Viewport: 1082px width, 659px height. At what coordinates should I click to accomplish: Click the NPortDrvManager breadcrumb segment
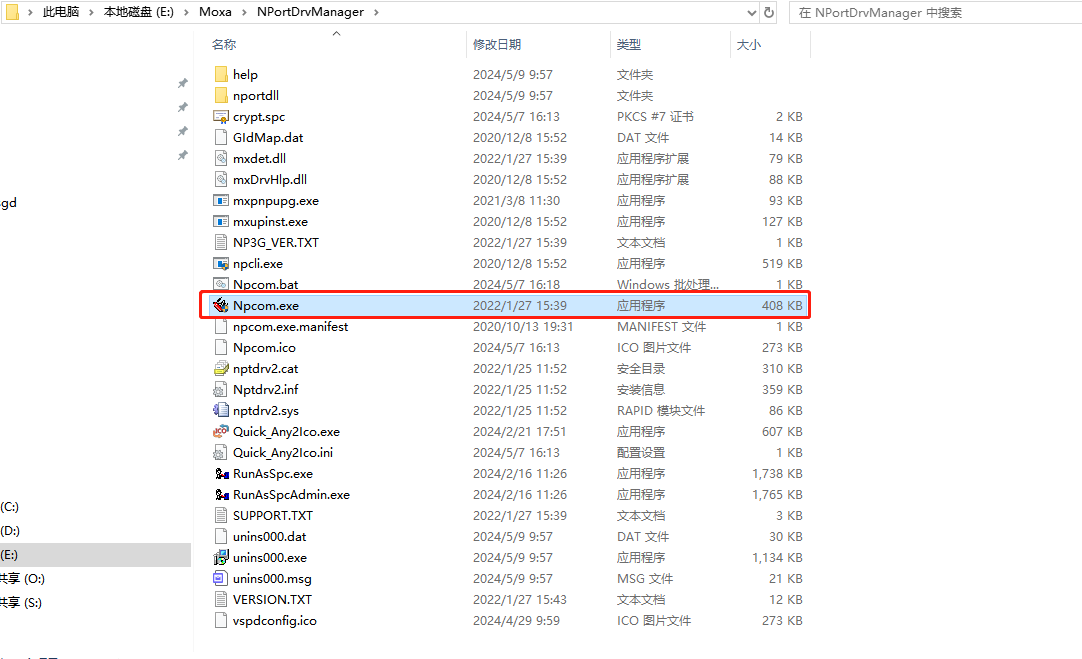pyautogui.click(x=311, y=12)
